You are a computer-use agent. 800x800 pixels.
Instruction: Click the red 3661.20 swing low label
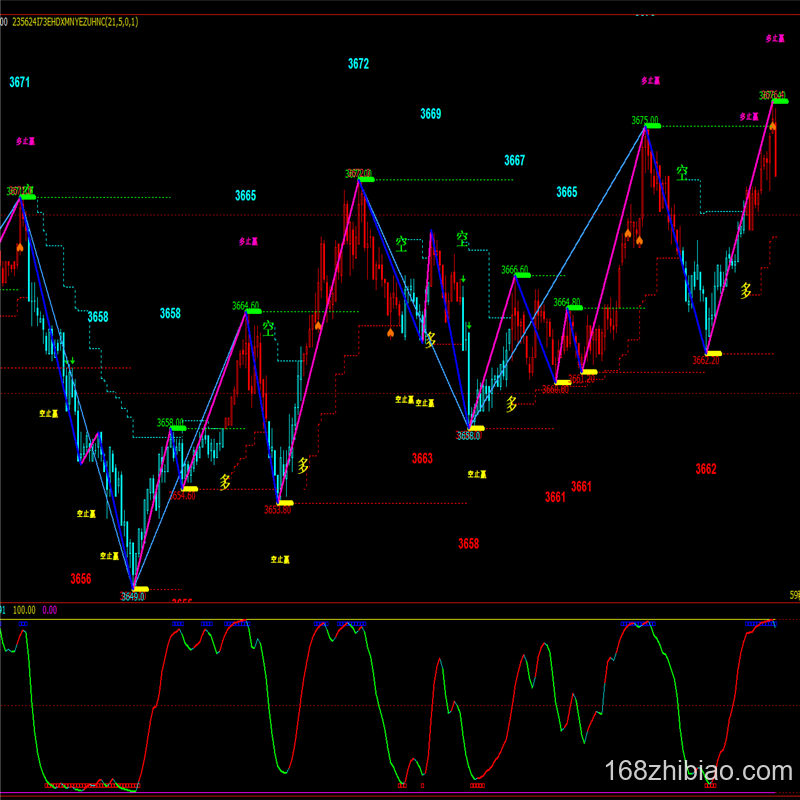[x=582, y=379]
